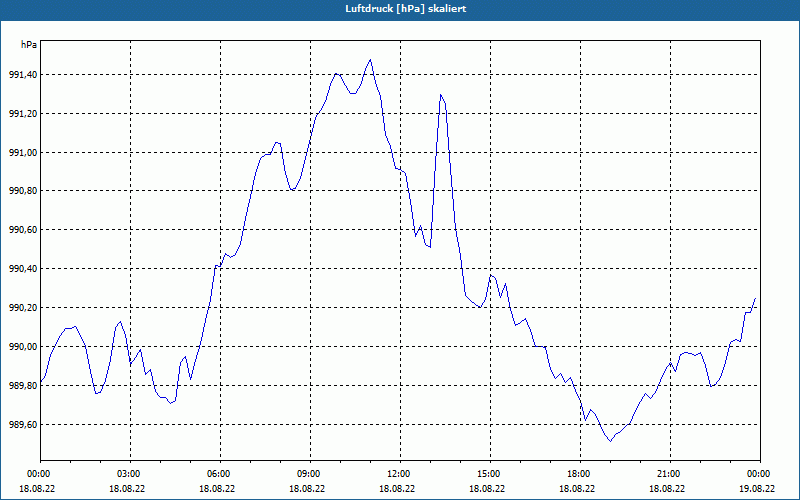
Task: Select the 18.08.22 date under 21:00
Action: (x=667, y=488)
